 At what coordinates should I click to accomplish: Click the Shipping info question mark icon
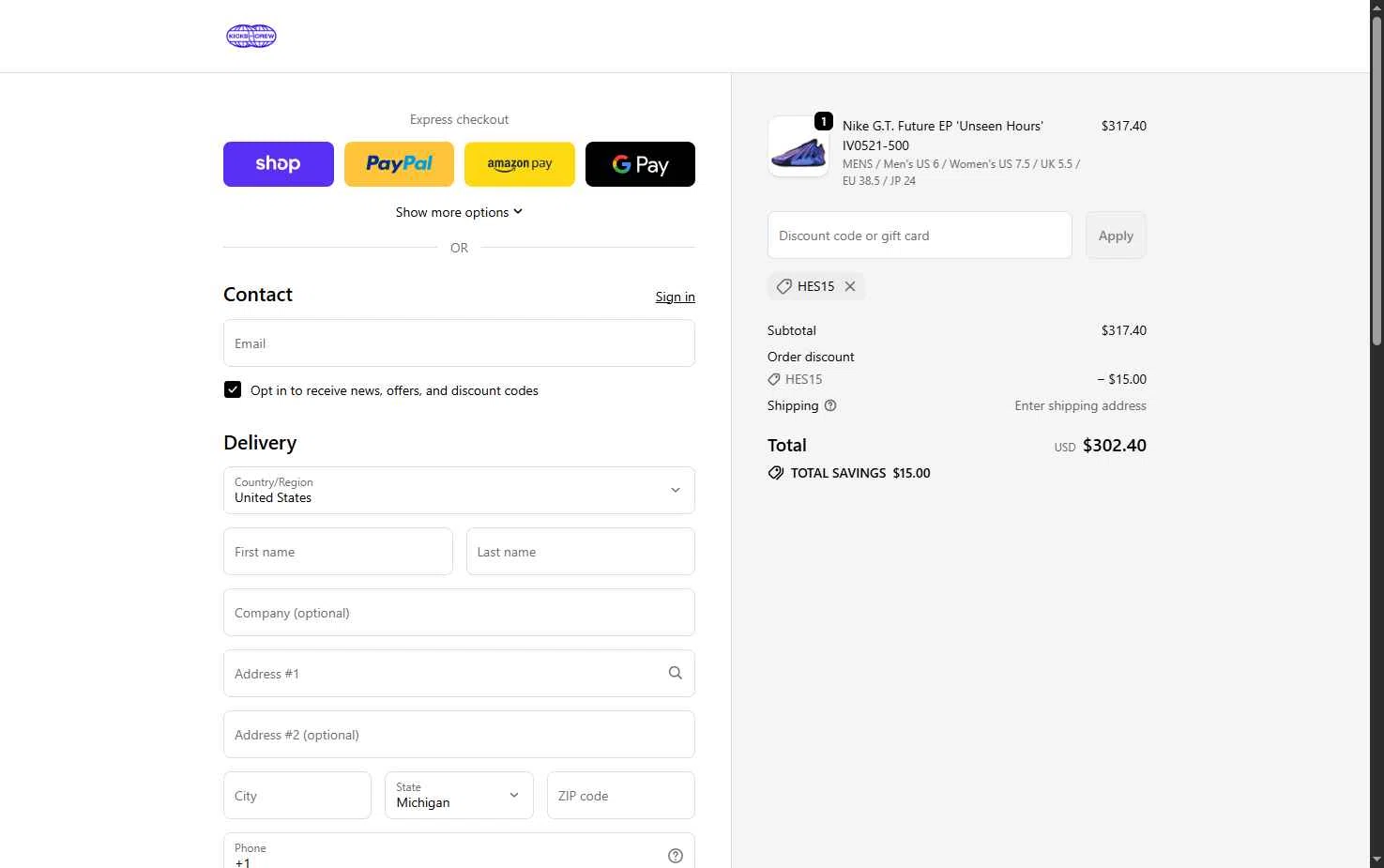(x=830, y=405)
